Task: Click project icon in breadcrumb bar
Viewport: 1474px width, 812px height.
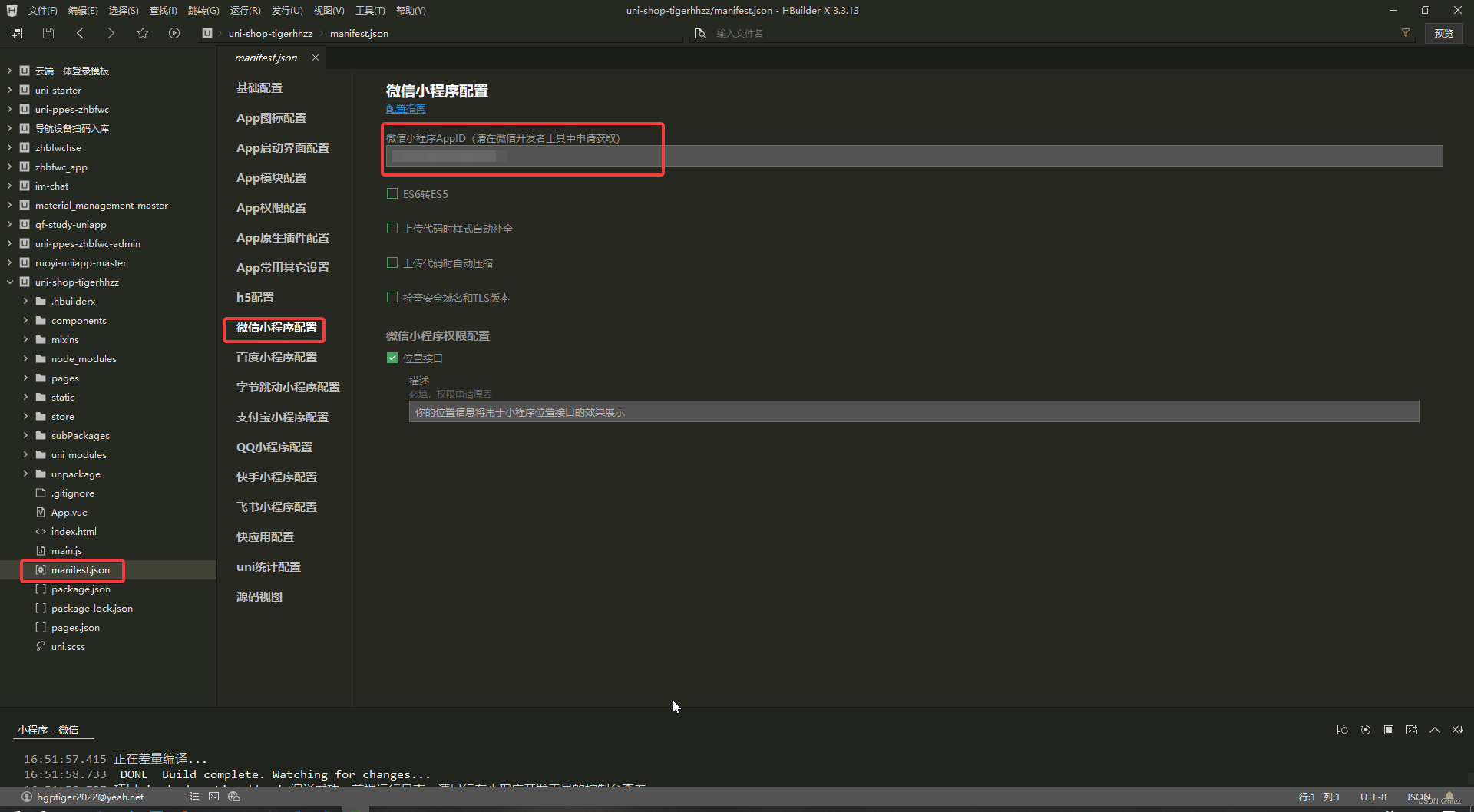Action: click(x=207, y=33)
